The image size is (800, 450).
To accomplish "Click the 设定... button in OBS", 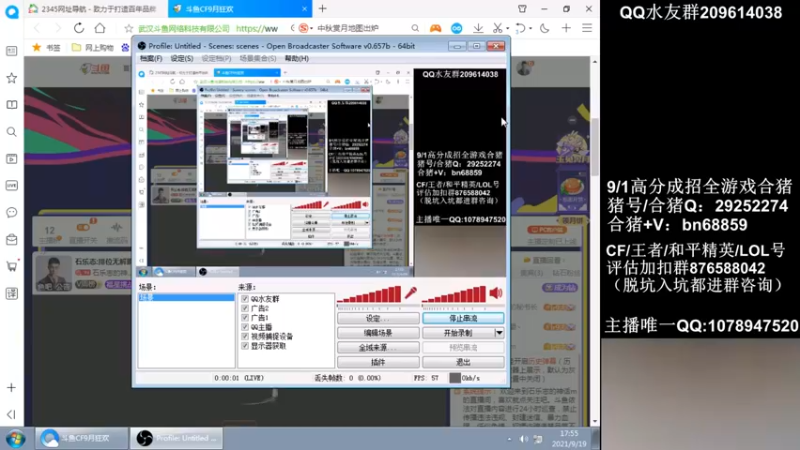I will (378, 318).
